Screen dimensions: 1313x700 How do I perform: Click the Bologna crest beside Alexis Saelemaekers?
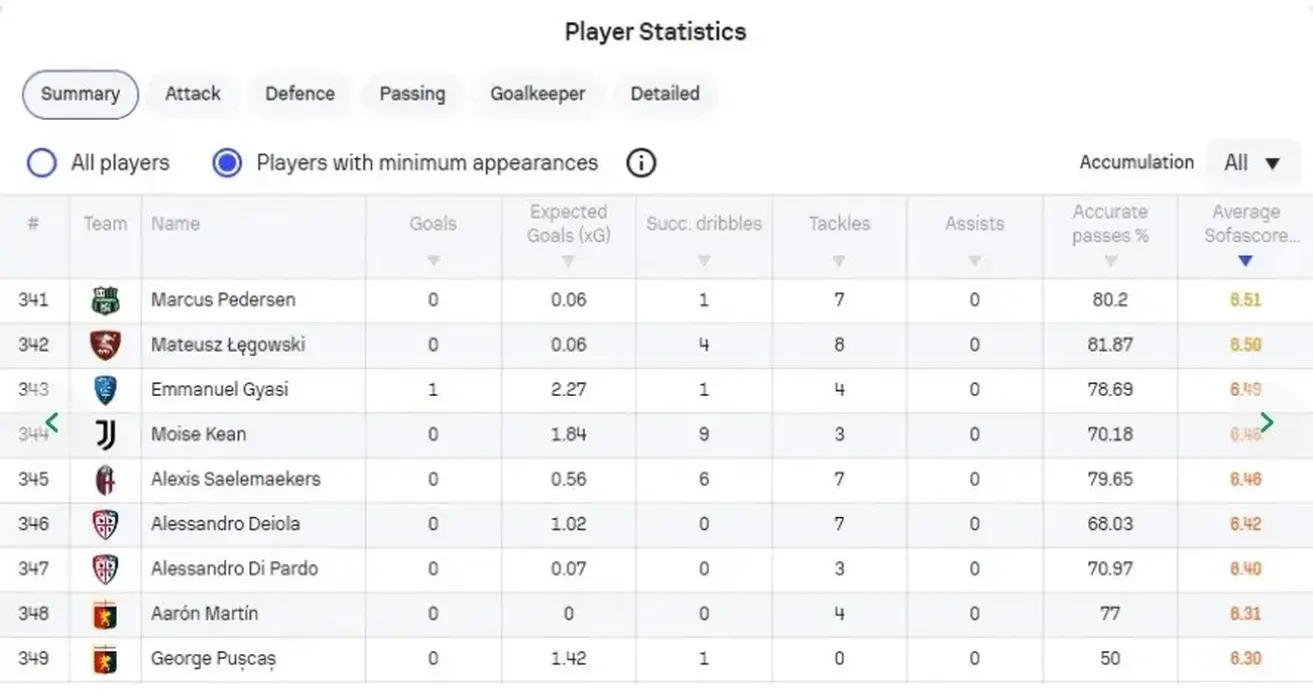coord(104,479)
